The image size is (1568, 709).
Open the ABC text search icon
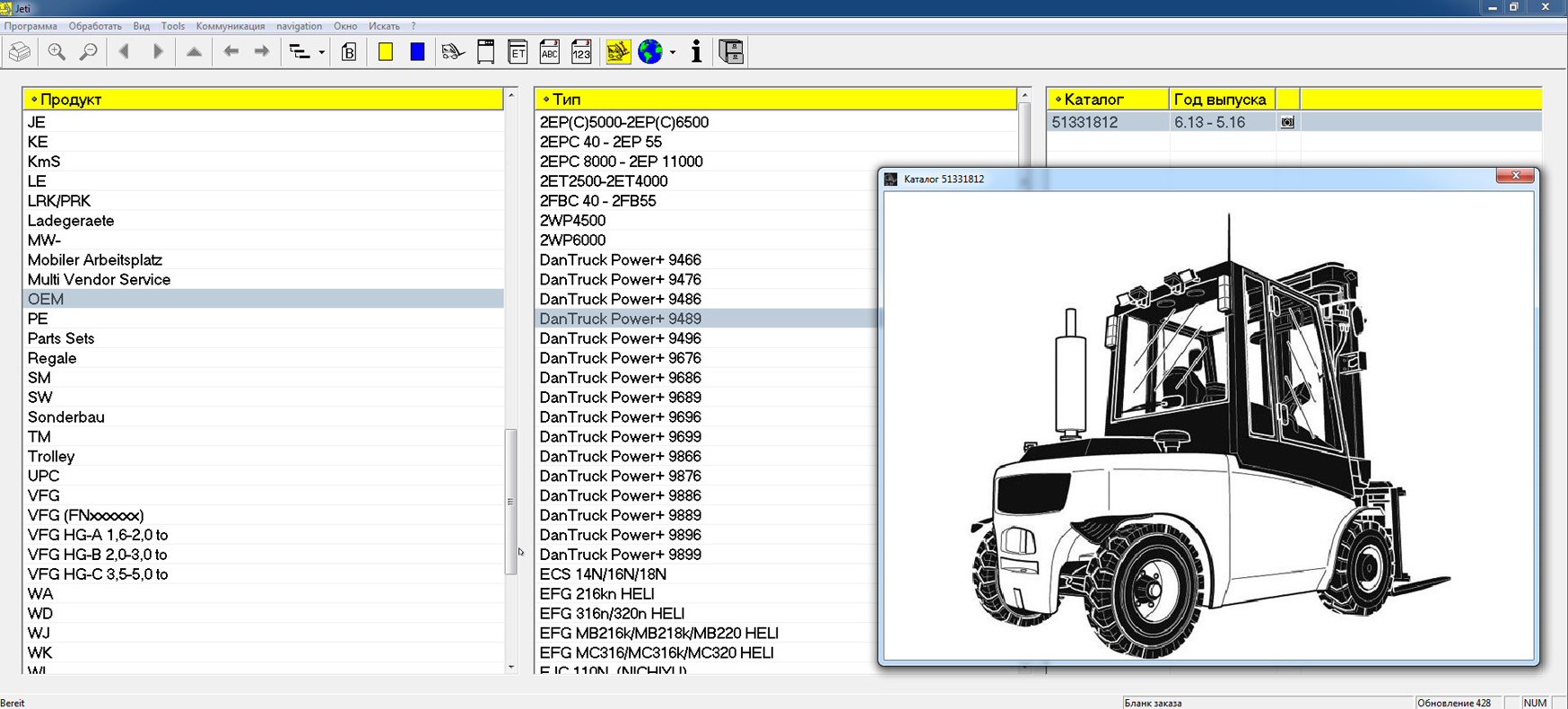click(x=549, y=52)
